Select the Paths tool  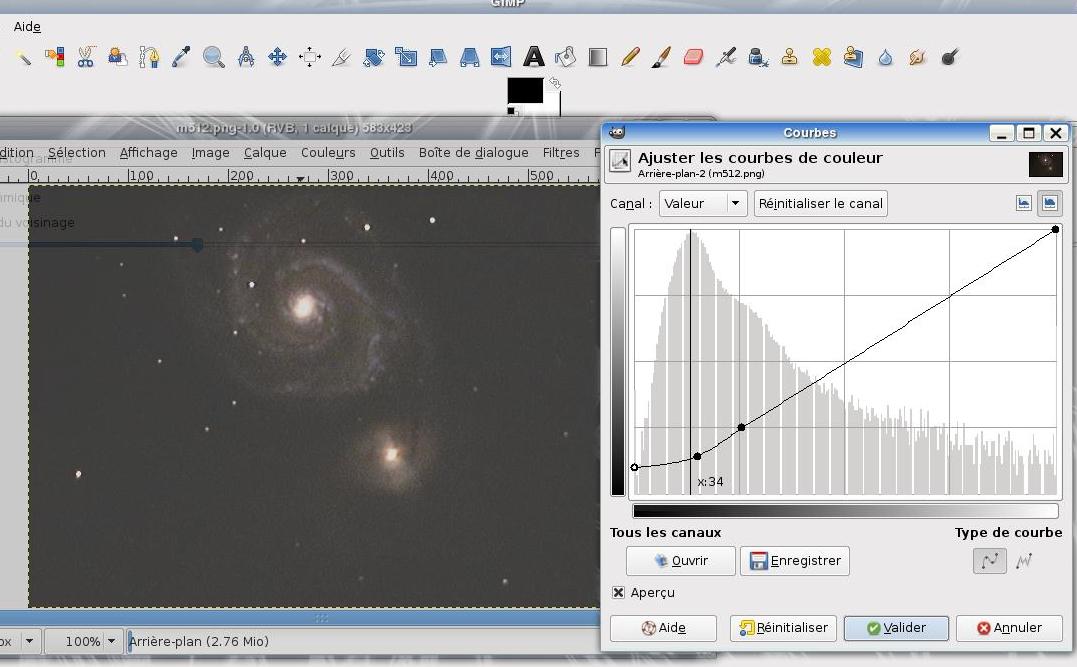(x=149, y=57)
